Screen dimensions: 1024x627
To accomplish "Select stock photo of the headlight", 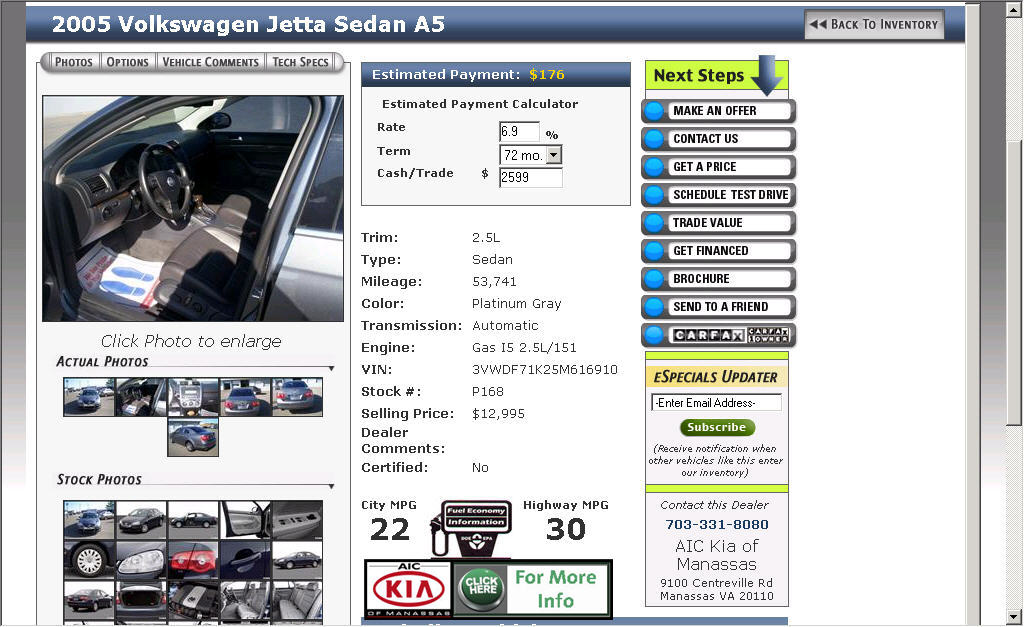I will click(x=141, y=560).
